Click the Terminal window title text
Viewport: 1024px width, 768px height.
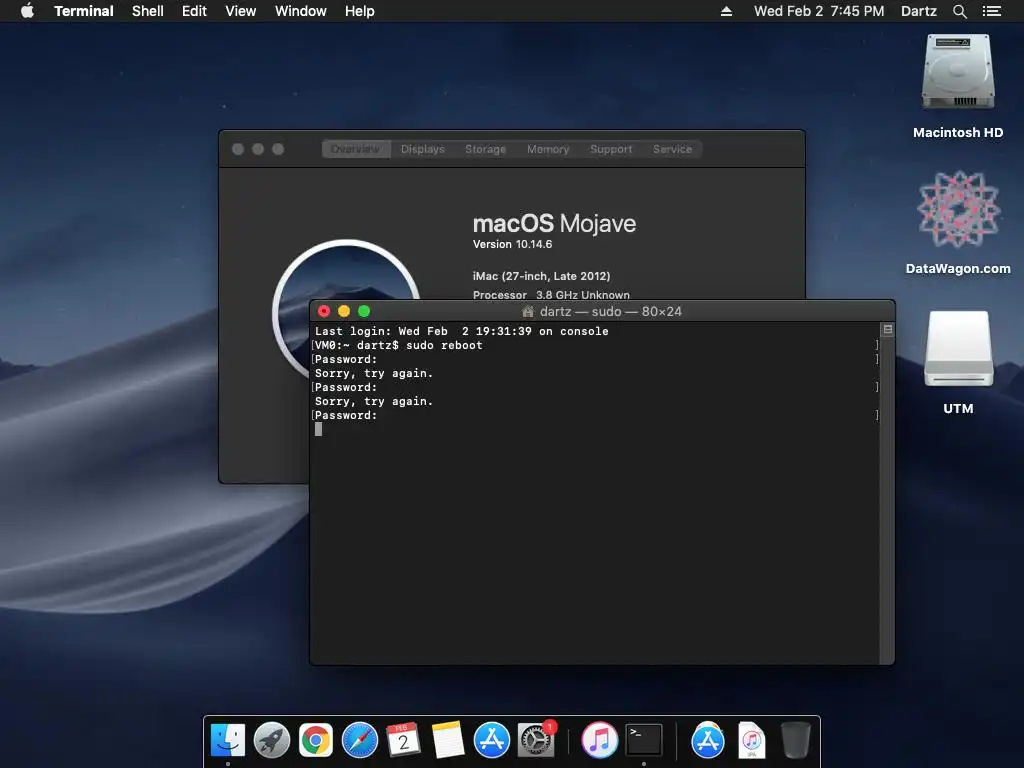tap(611, 312)
